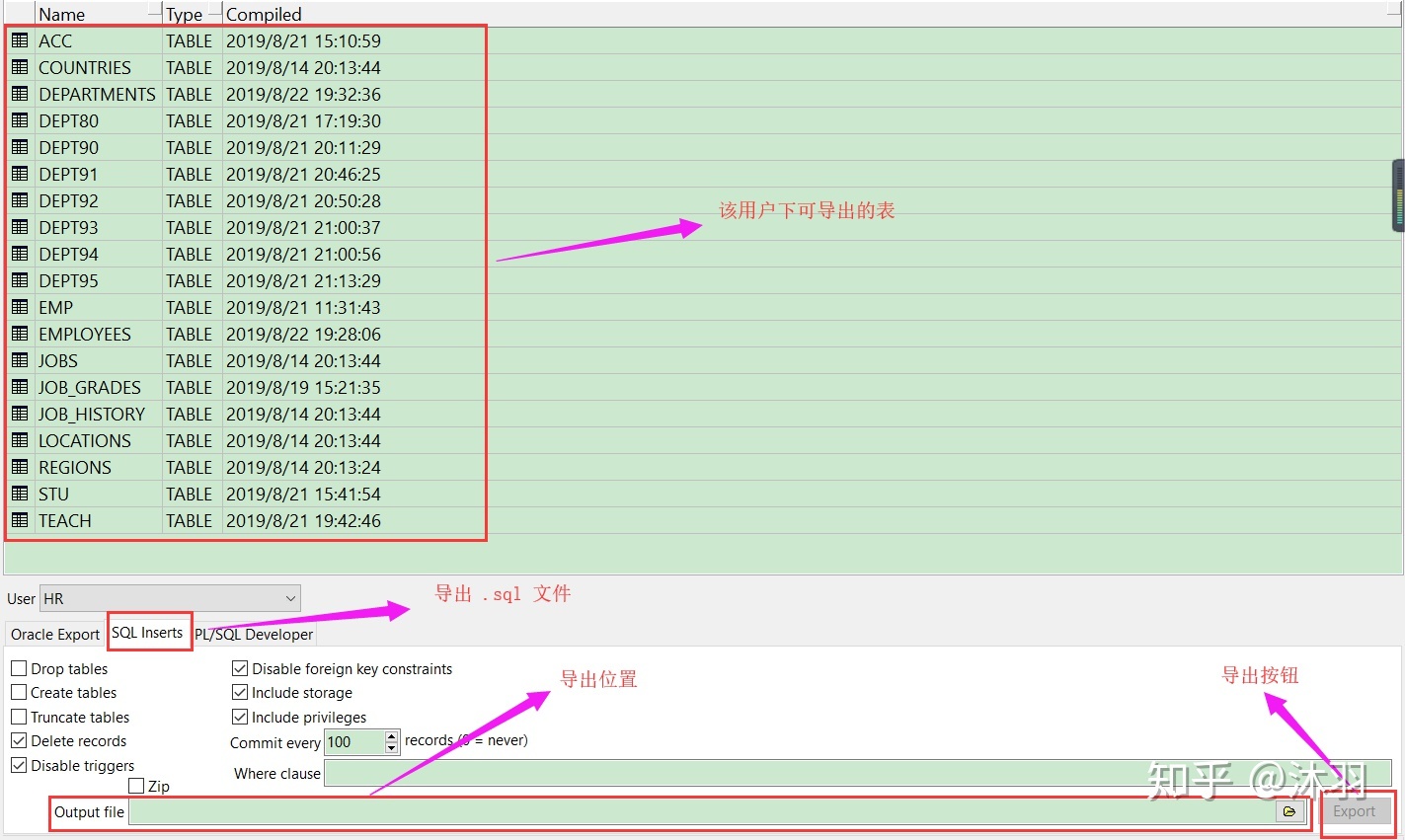The width and height of the screenshot is (1405, 840).
Task: Click compiled date 2019/8/22 19:32:36
Action: [303, 94]
